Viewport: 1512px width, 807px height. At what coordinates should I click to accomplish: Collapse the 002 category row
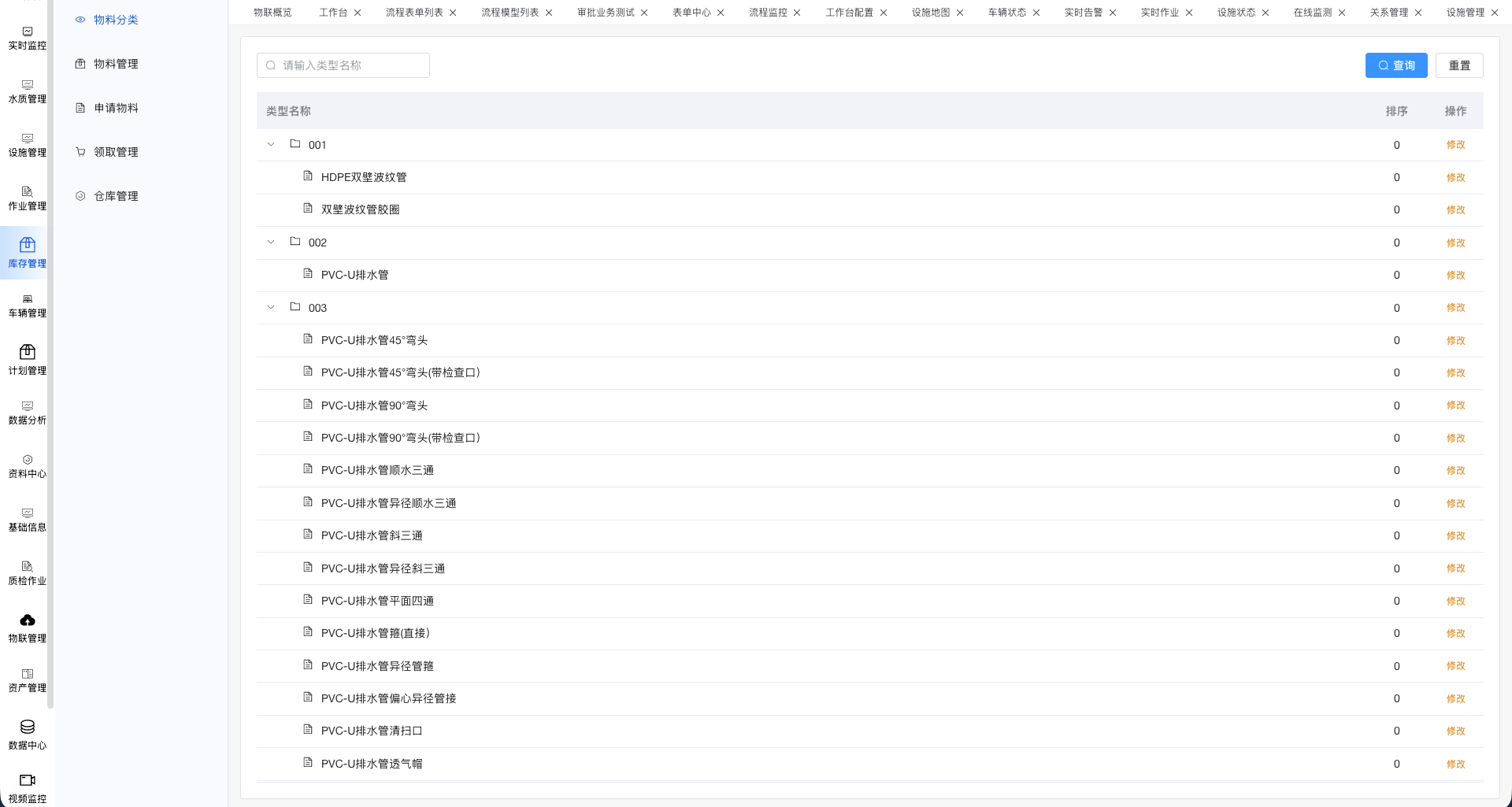coord(271,242)
